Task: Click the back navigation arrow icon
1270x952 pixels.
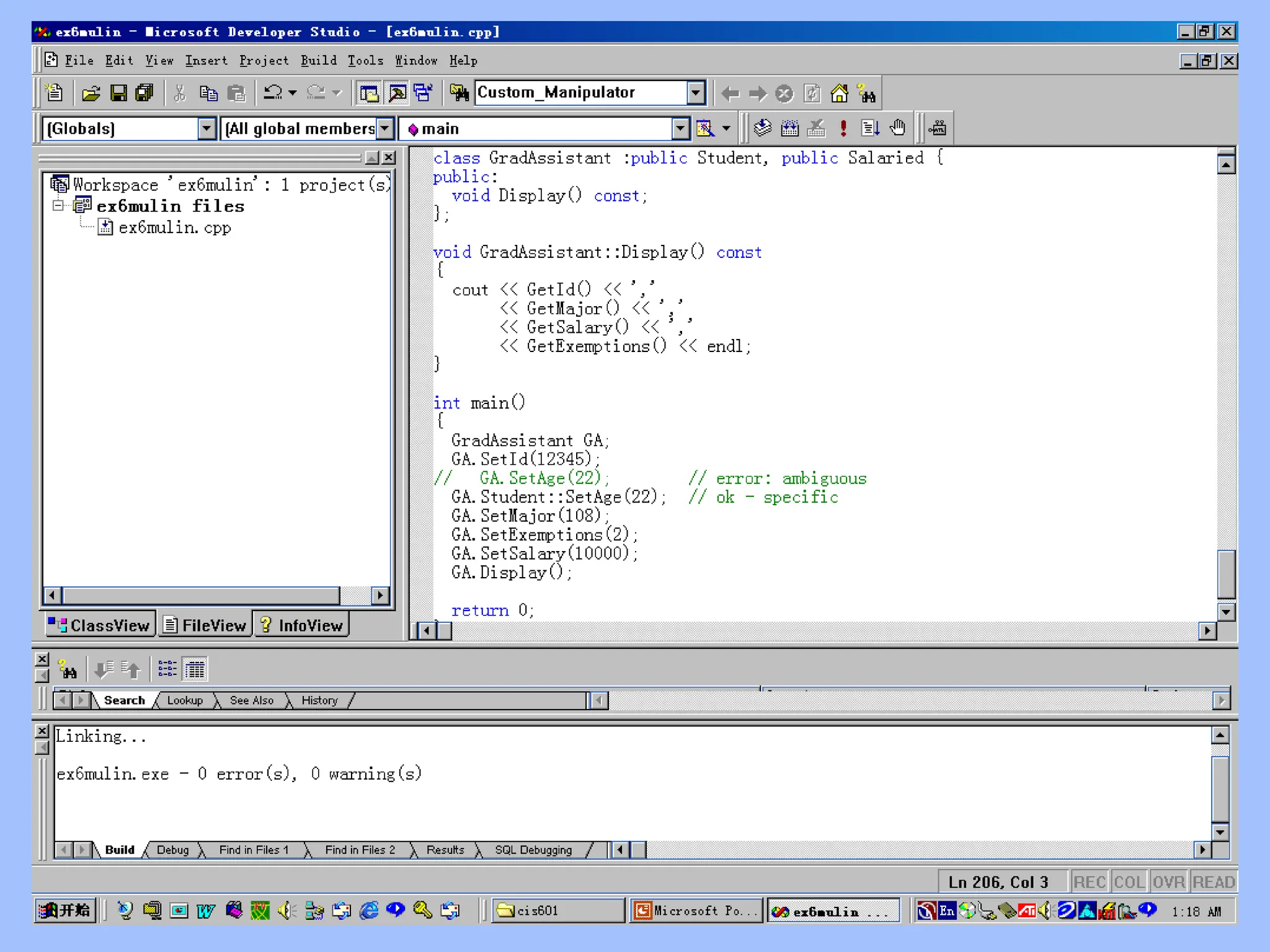Action: click(x=730, y=94)
